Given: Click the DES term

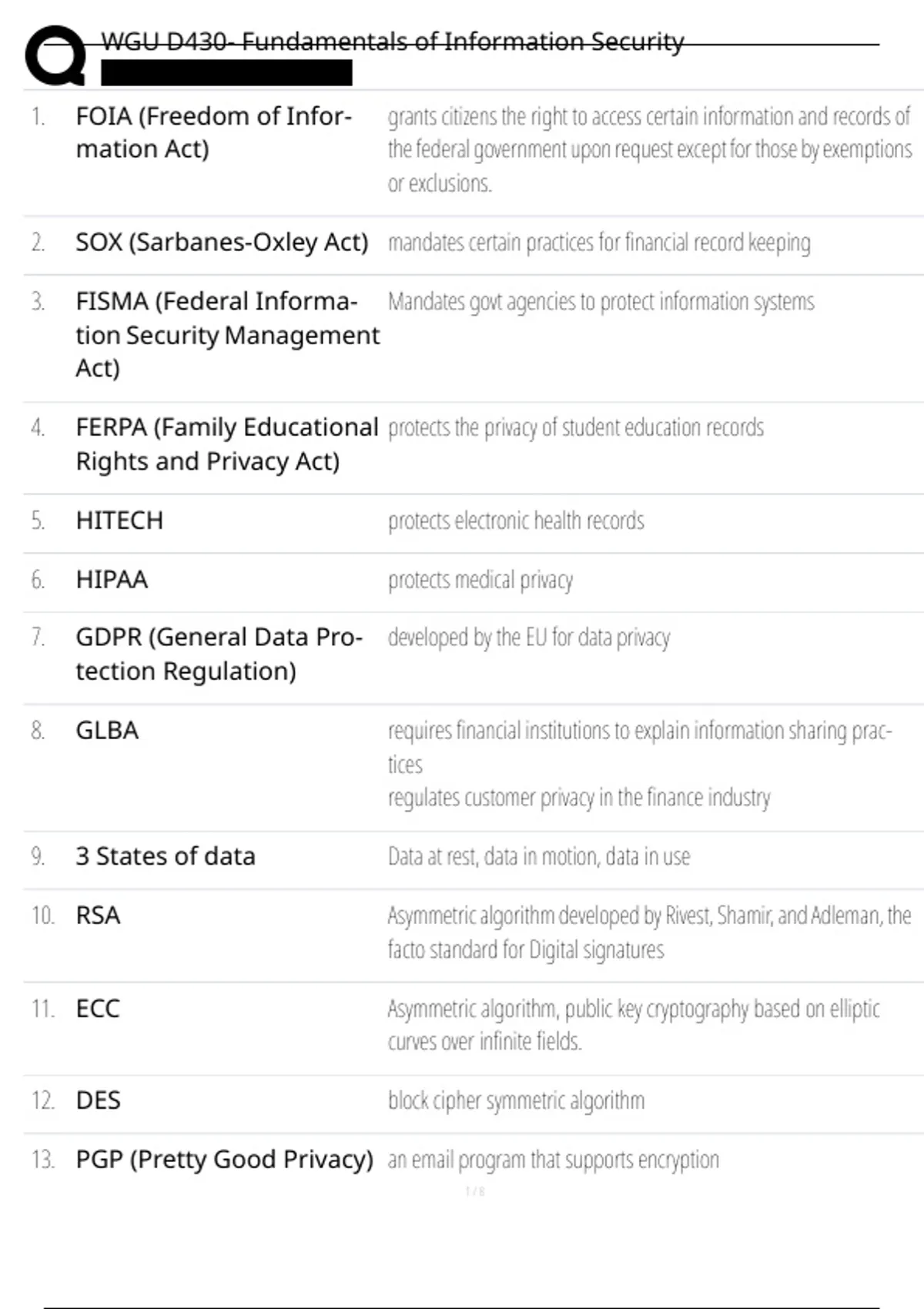Looking at the screenshot, I should click(x=98, y=1100).
